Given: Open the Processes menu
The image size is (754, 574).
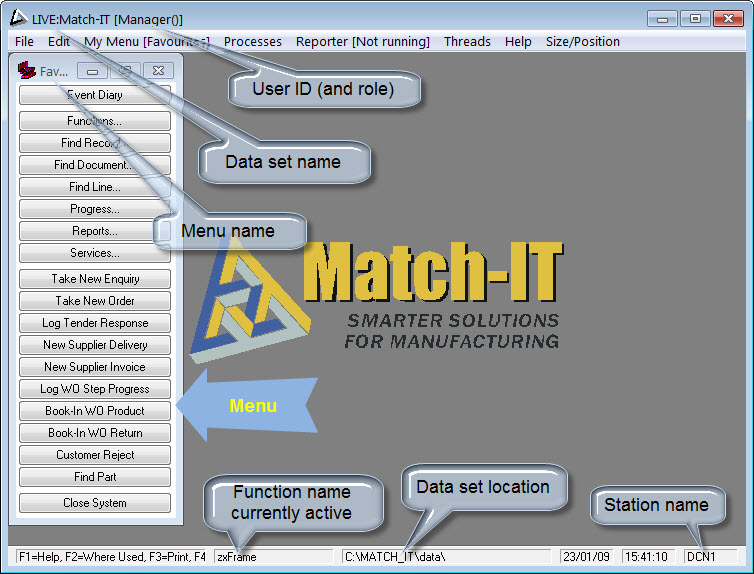Looking at the screenshot, I should [252, 42].
